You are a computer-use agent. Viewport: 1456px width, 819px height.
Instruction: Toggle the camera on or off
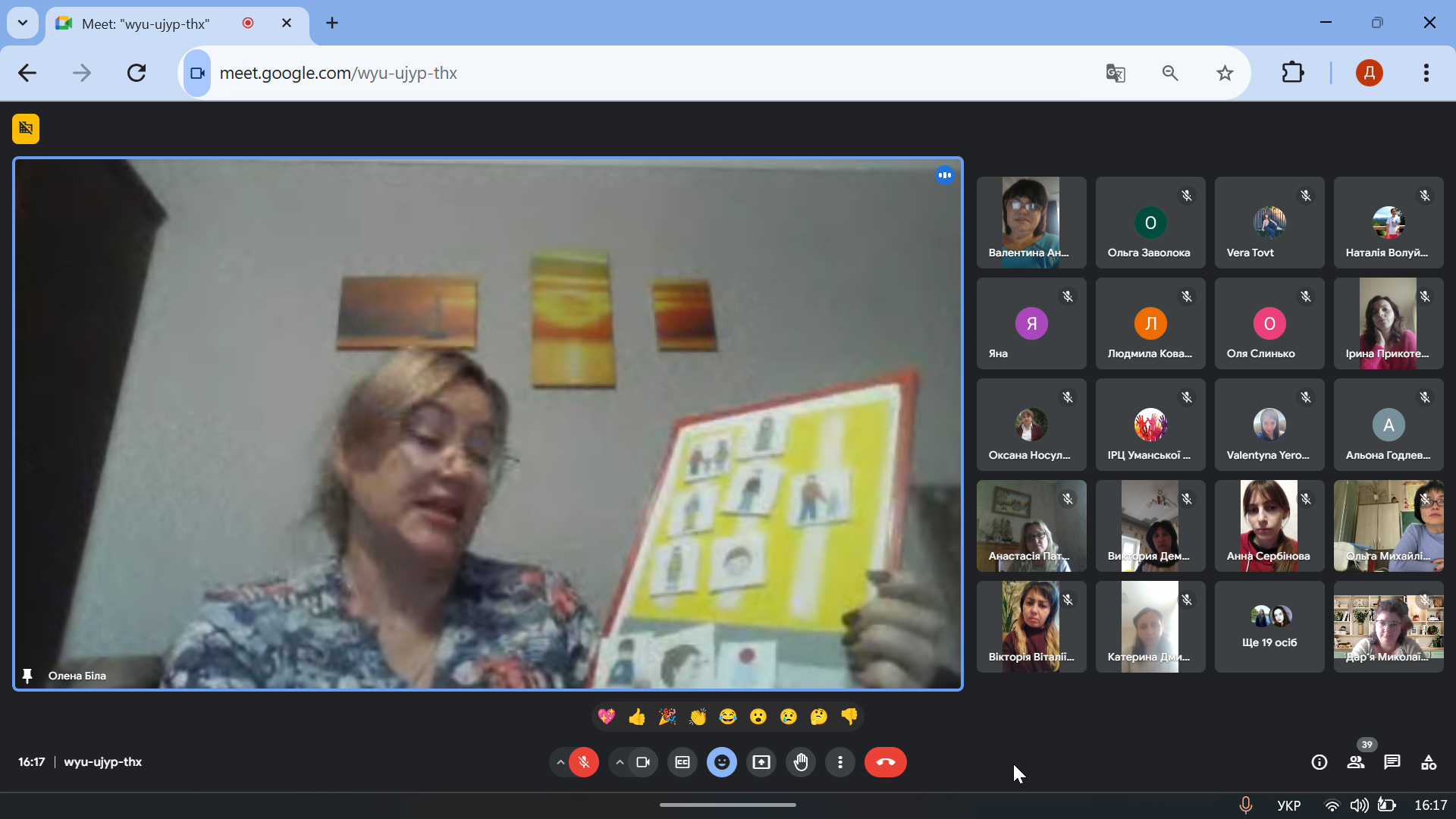(x=643, y=762)
